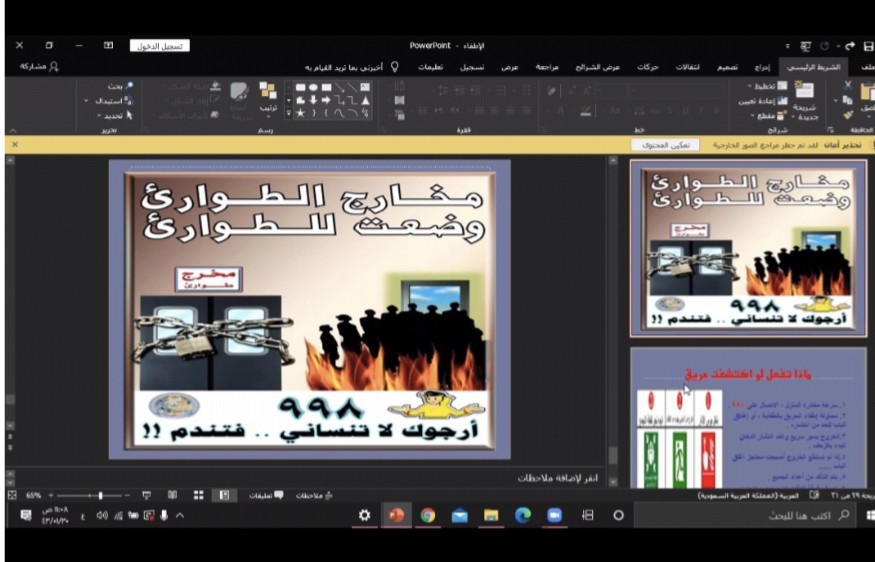Switch to Slide Sorter view in the status bar
Image resolution: width=875 pixels, height=562 pixels.
tap(198, 495)
